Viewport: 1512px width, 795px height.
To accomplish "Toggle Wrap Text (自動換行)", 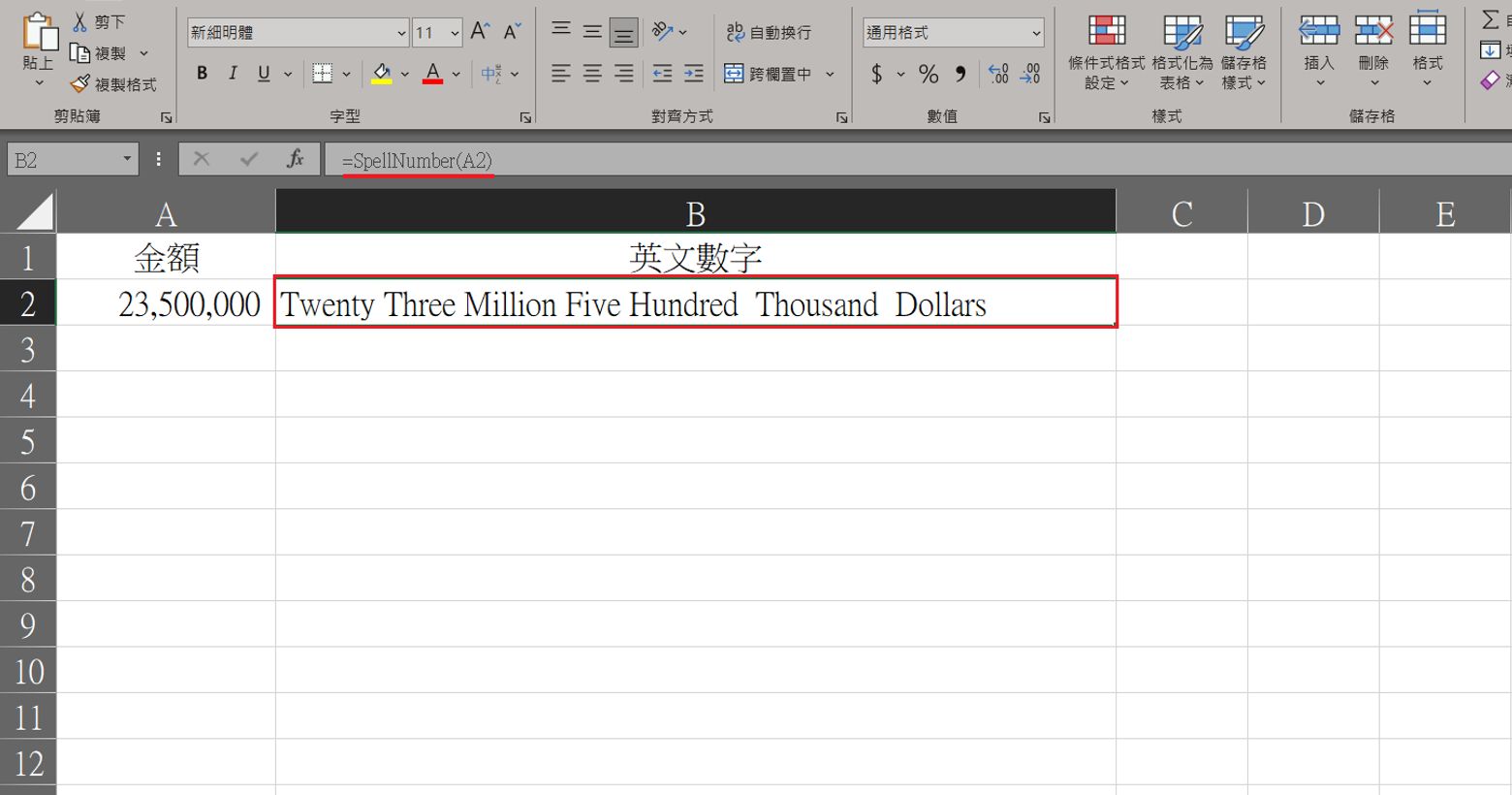I will tap(769, 32).
